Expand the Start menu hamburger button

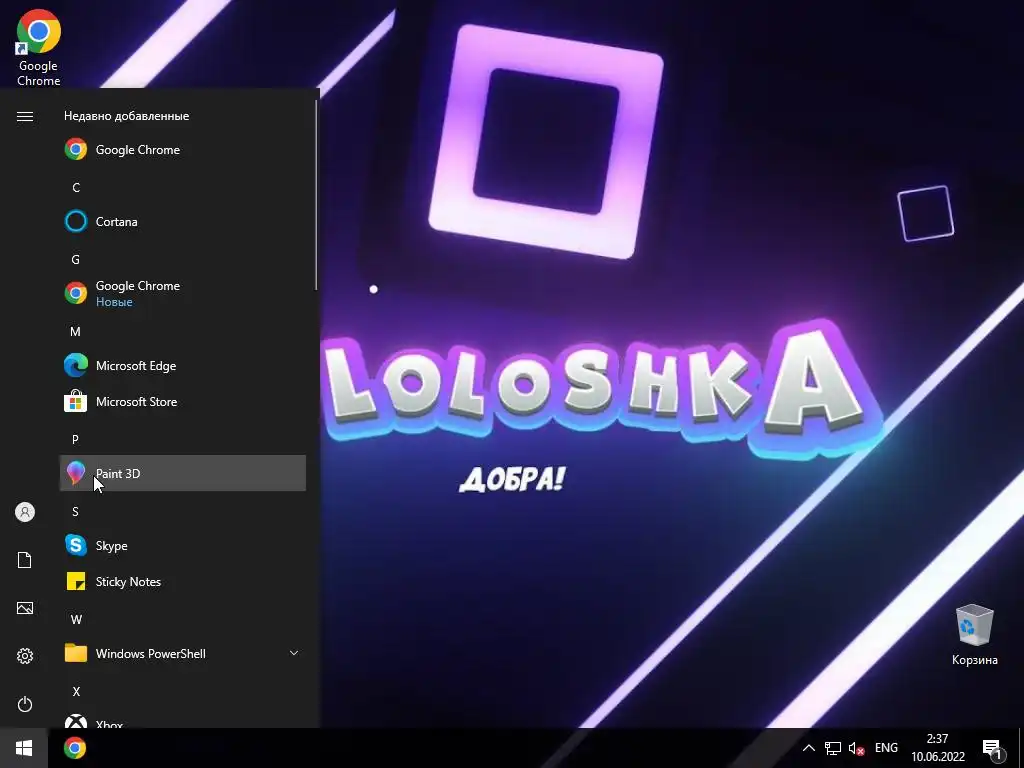pyautogui.click(x=25, y=116)
